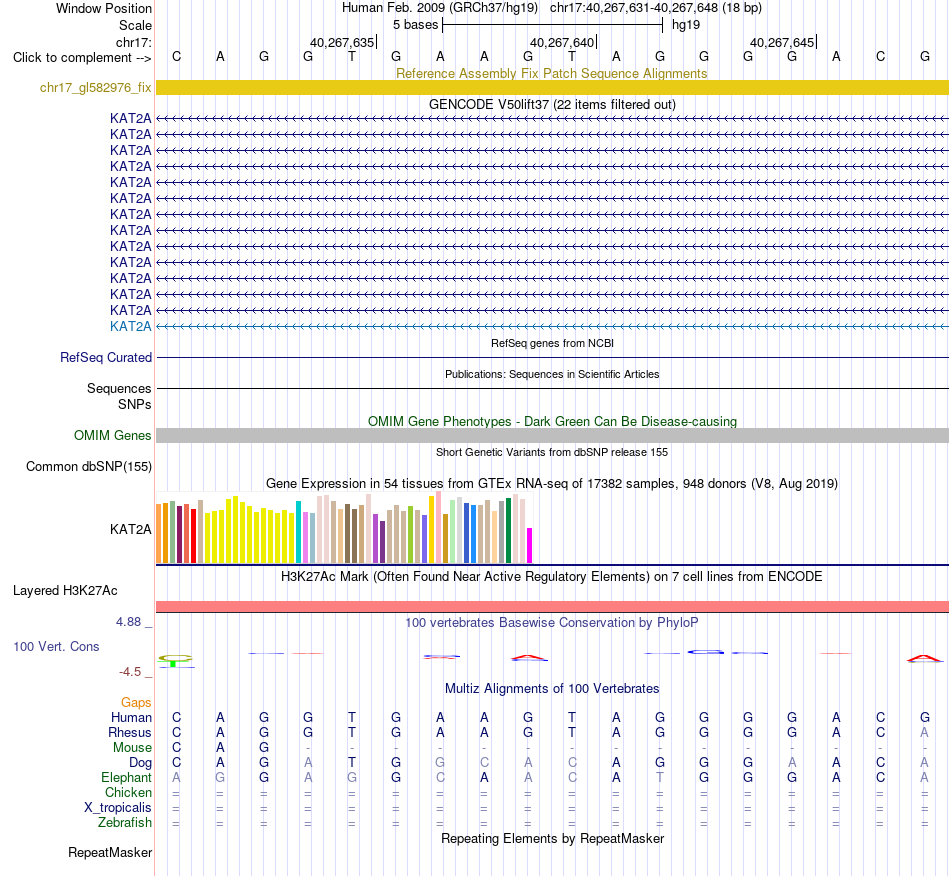This screenshot has width=950, height=876.
Task: Open '100 vertebrates Basewise Conservation by PhyloP' title
Action: (552, 622)
